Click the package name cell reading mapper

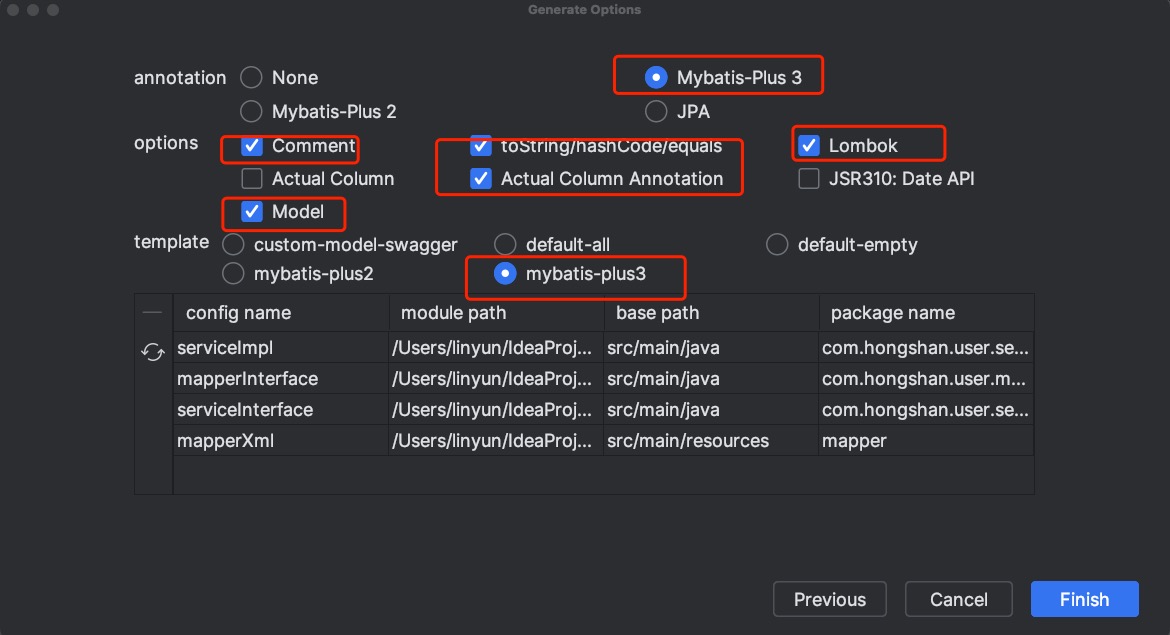927,441
